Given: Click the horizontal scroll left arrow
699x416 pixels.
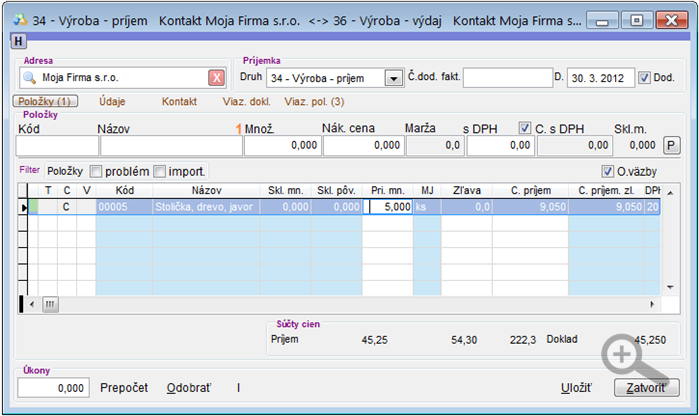Looking at the screenshot, I should (x=32, y=305).
